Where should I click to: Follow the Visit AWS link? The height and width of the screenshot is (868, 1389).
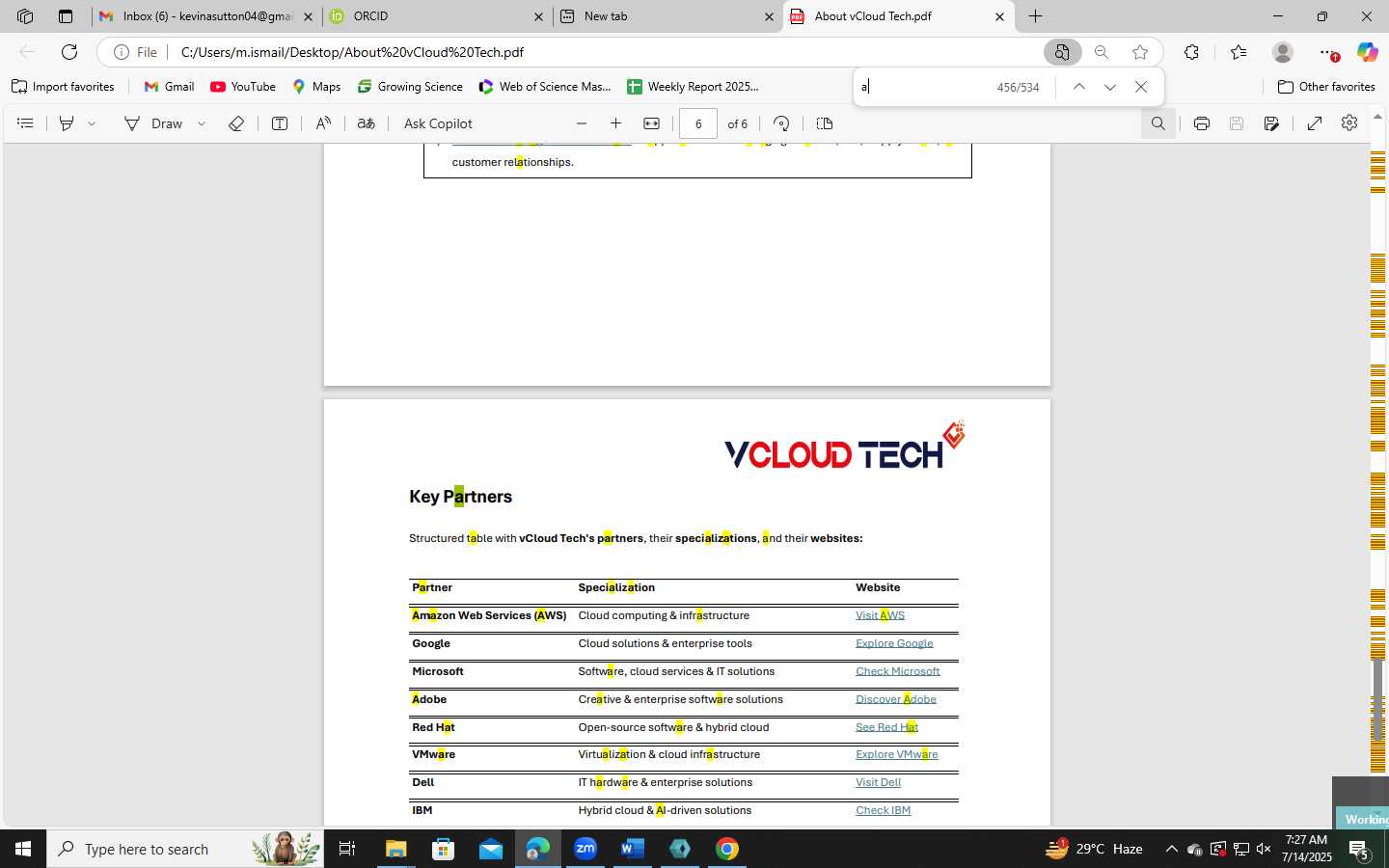click(x=880, y=615)
